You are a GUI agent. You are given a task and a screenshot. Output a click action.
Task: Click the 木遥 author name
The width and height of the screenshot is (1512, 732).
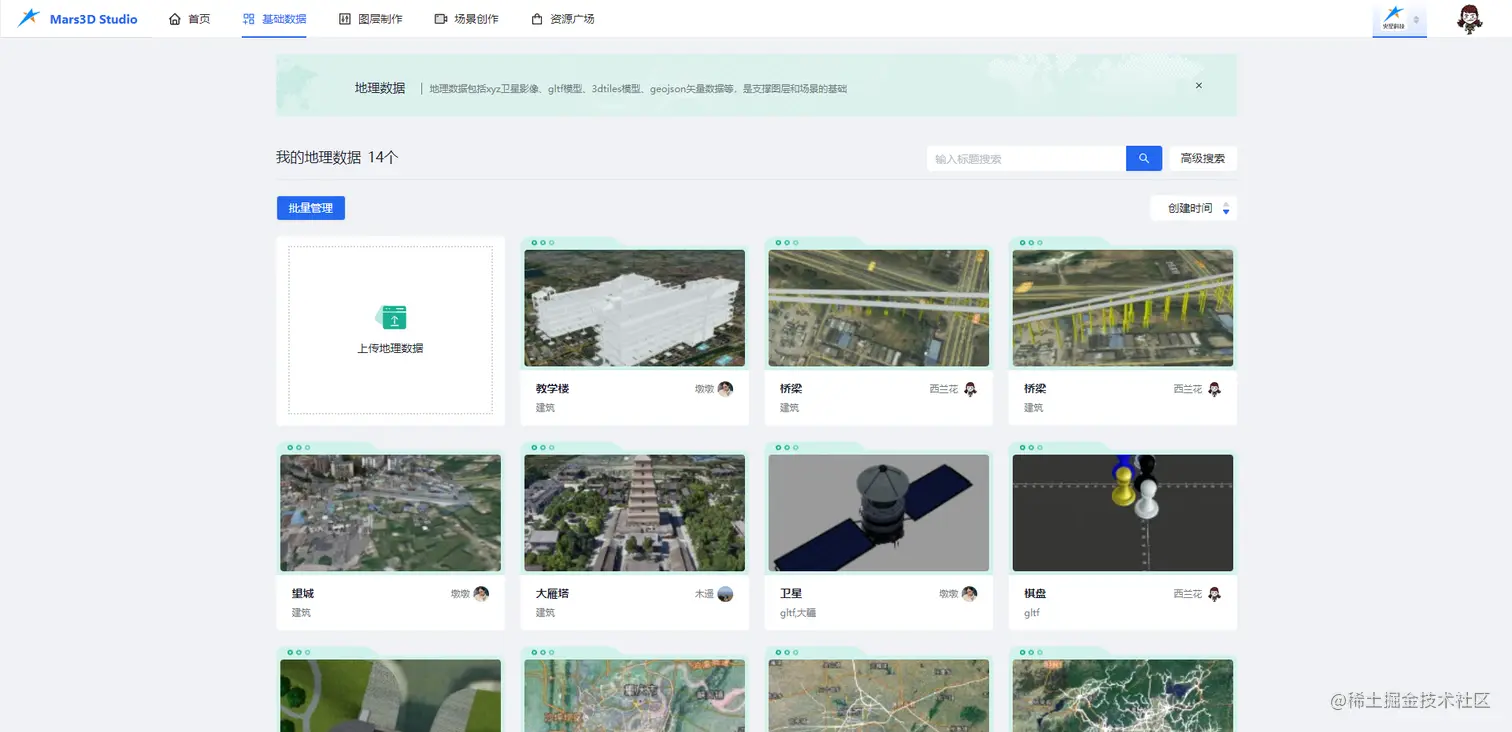[704, 594]
